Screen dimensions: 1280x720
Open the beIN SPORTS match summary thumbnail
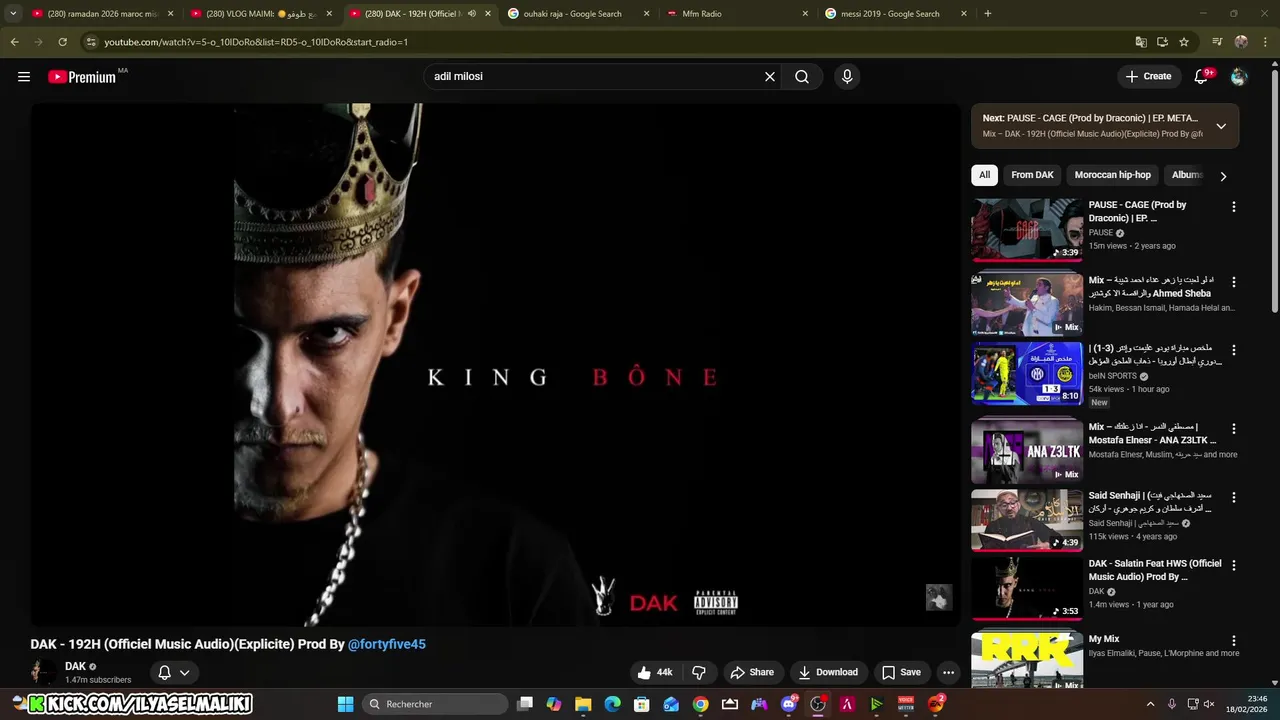click(1027, 374)
